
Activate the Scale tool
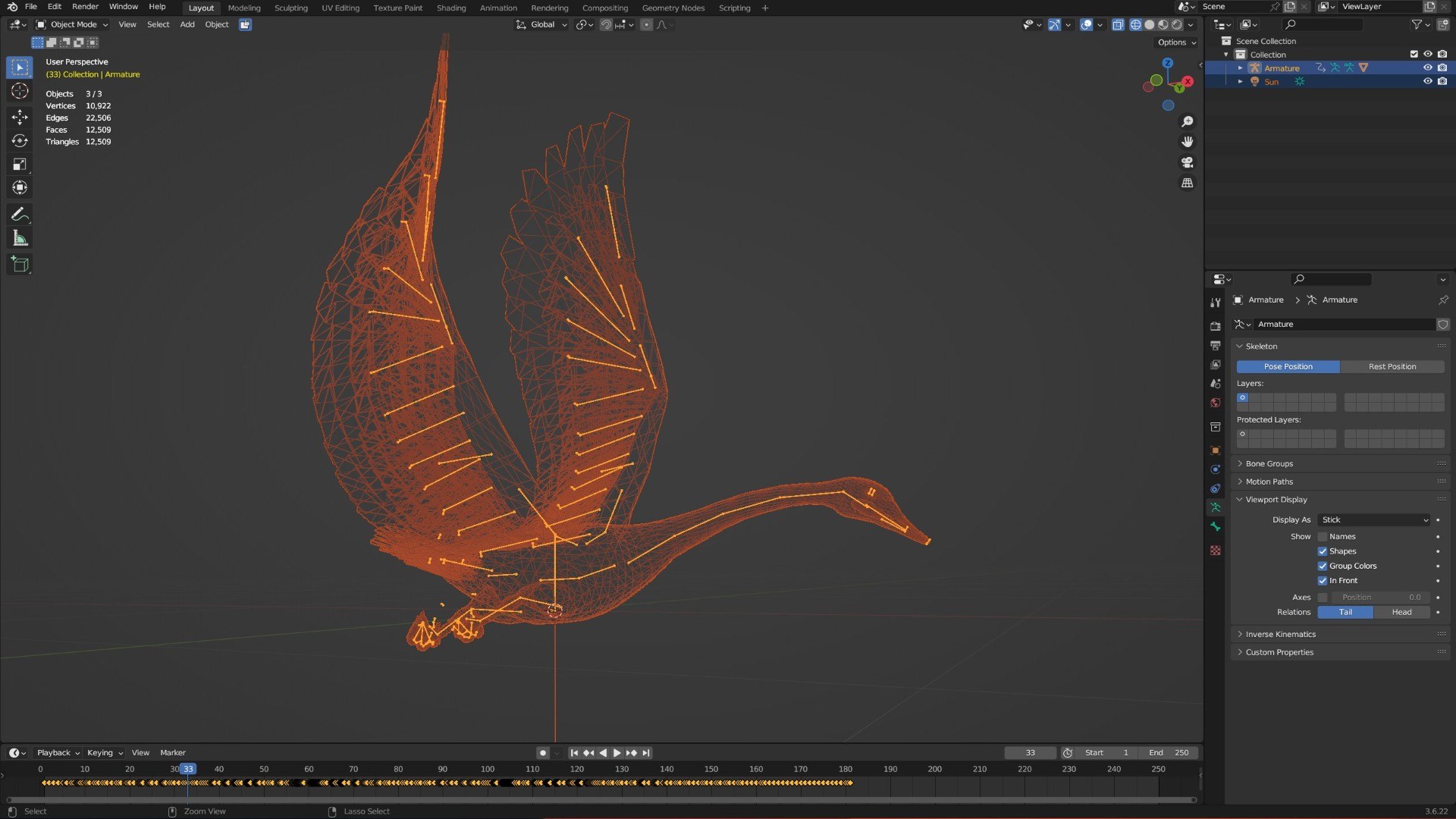click(20, 164)
